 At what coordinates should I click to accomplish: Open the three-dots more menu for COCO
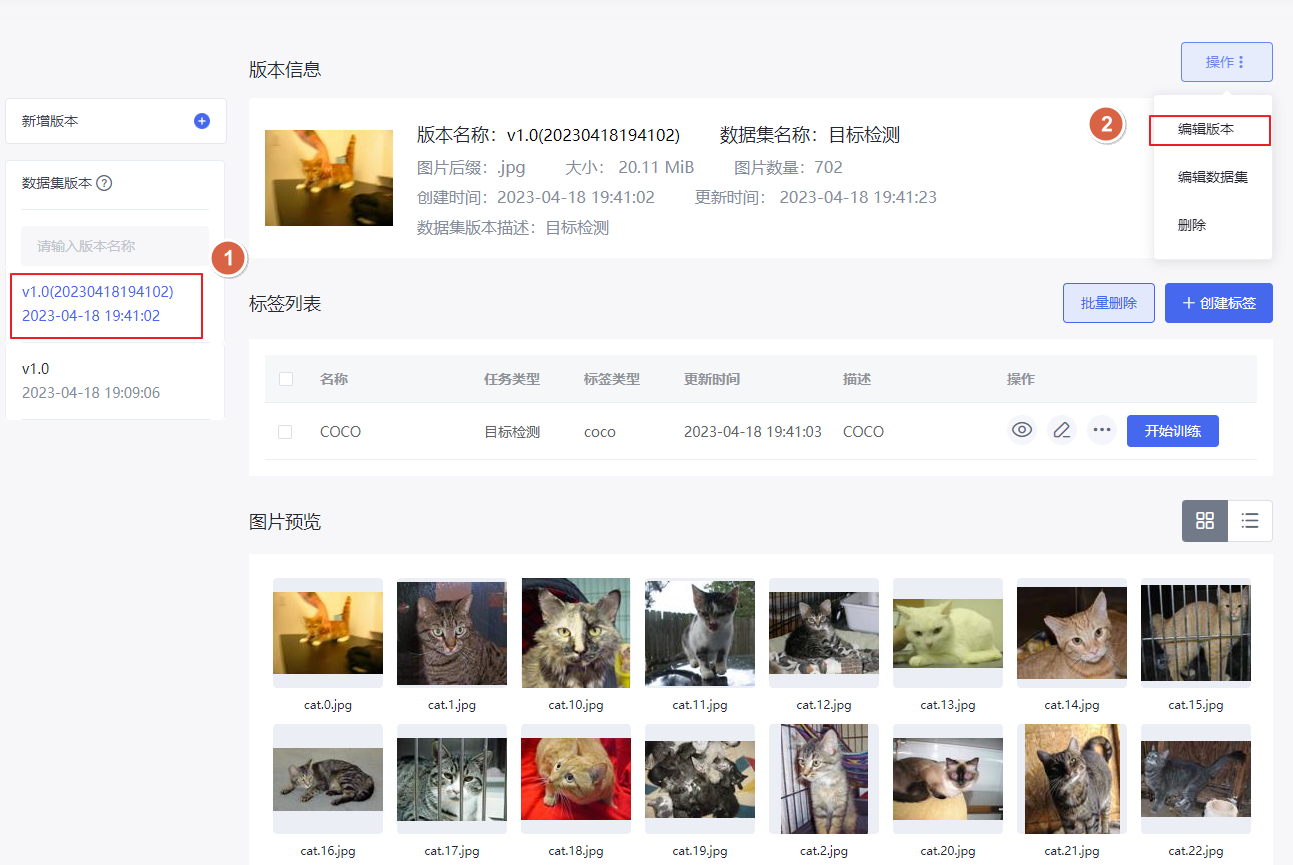coord(1101,431)
